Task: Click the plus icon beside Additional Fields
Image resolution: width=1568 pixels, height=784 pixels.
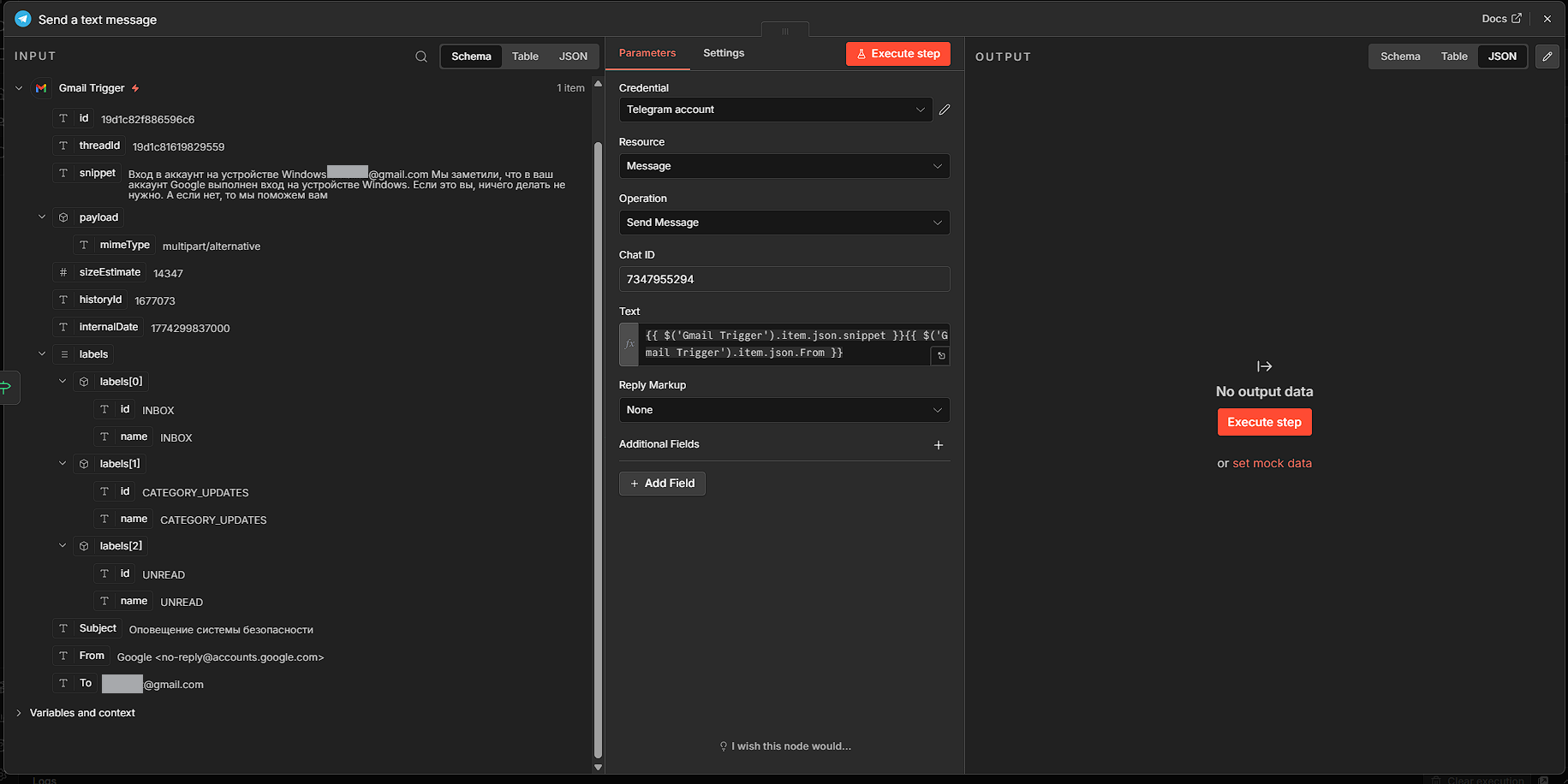Action: pos(939,445)
